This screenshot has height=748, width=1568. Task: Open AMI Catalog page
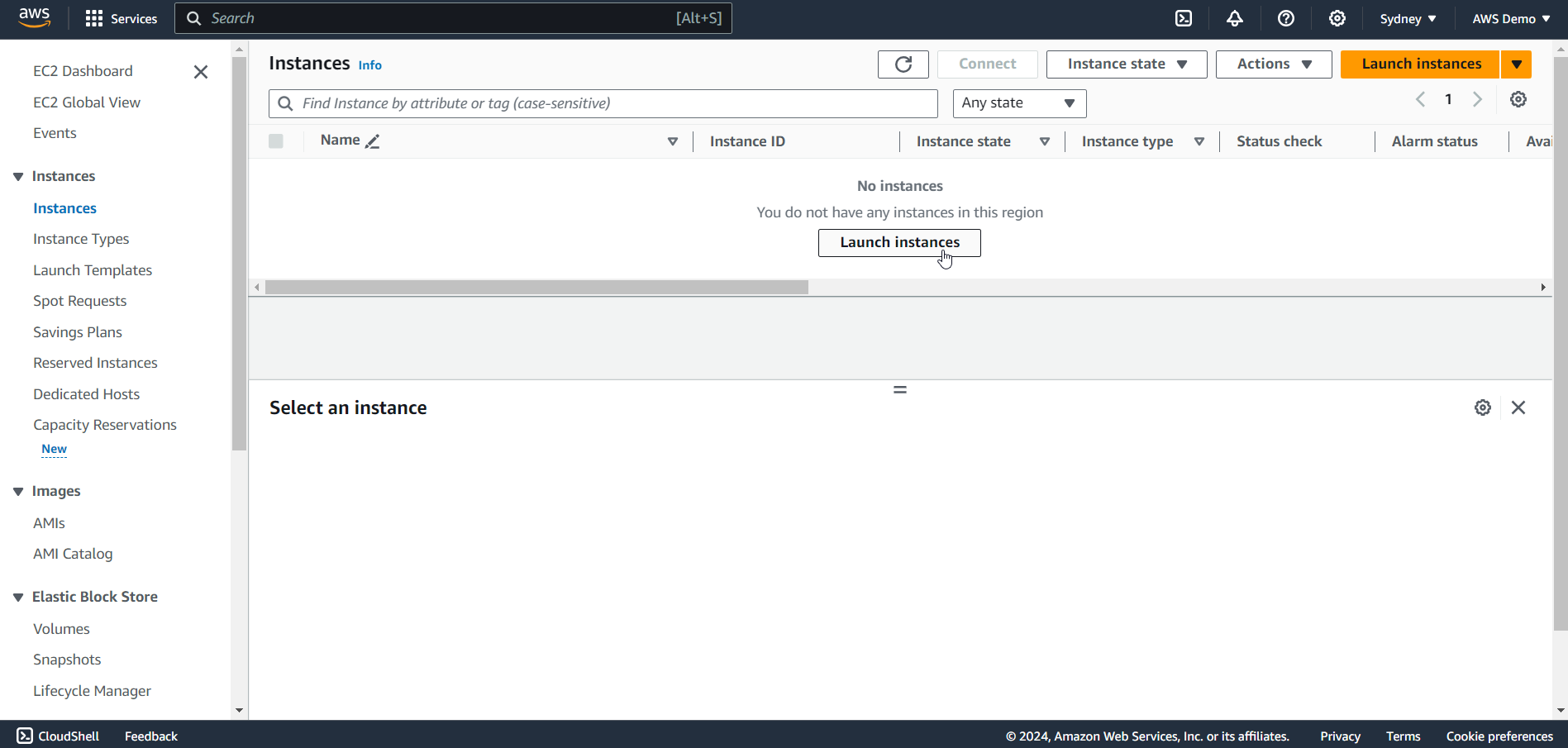pyautogui.click(x=73, y=554)
